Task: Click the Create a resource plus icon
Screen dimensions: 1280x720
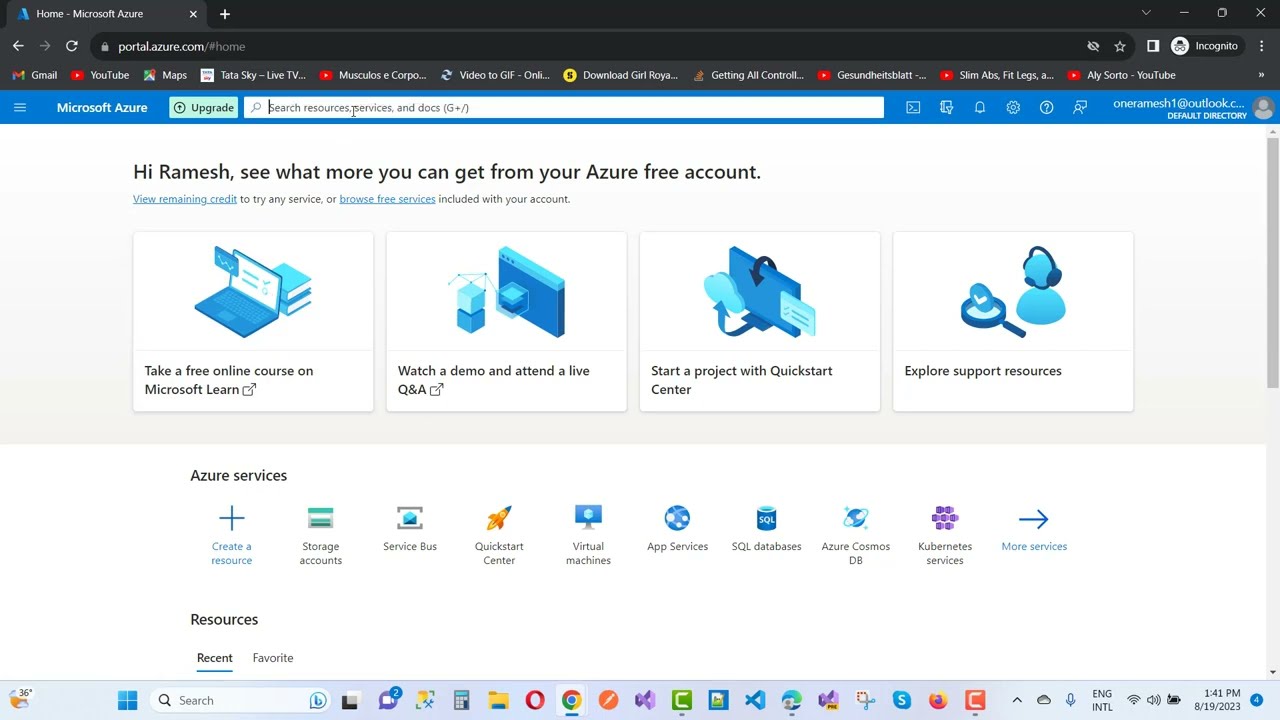Action: pyautogui.click(x=231, y=518)
